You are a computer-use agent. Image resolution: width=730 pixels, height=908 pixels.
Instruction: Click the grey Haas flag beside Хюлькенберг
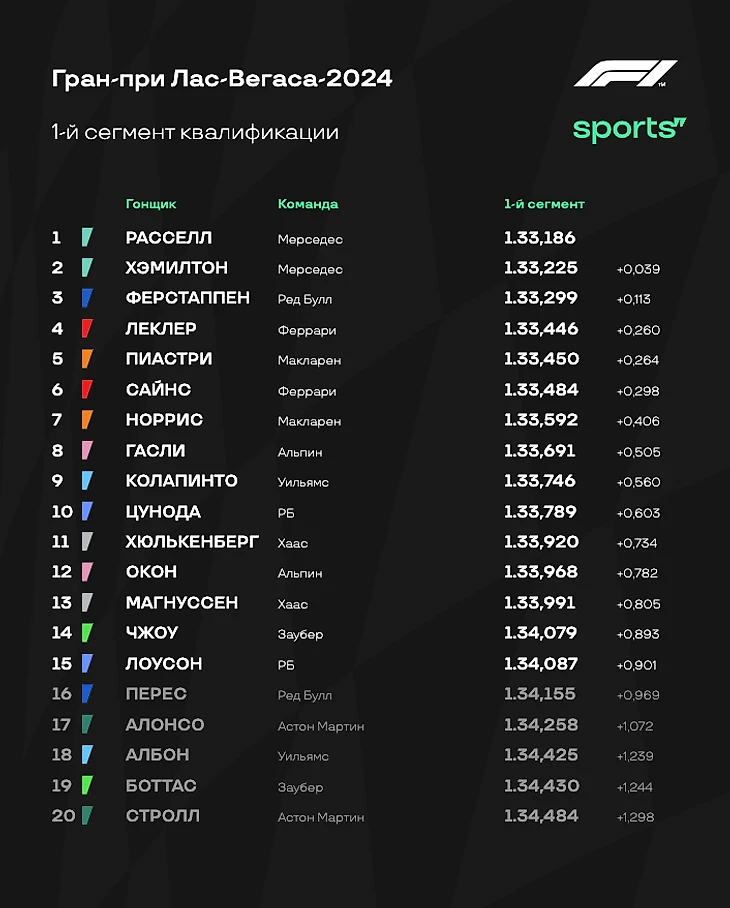coord(87,541)
